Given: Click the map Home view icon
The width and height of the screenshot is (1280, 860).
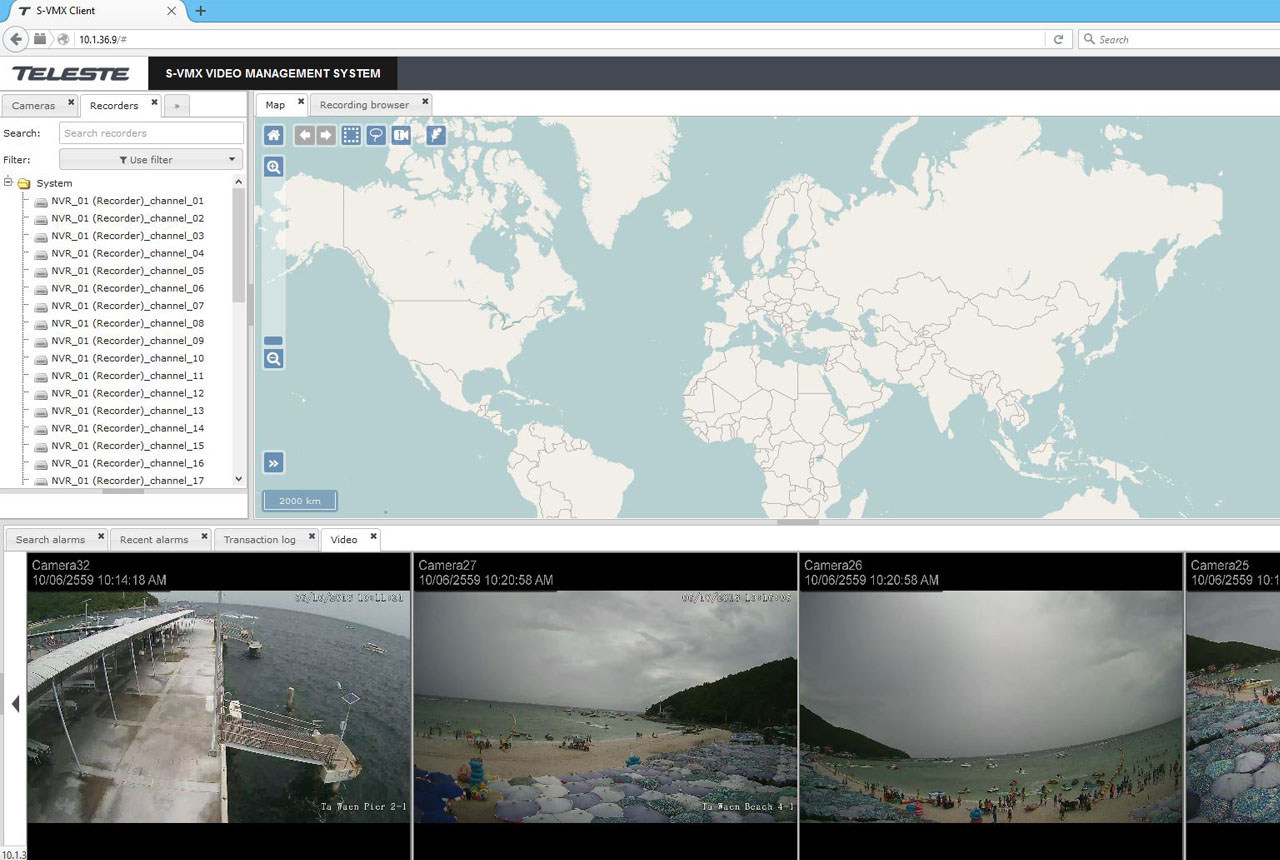Looking at the screenshot, I should tap(273, 135).
